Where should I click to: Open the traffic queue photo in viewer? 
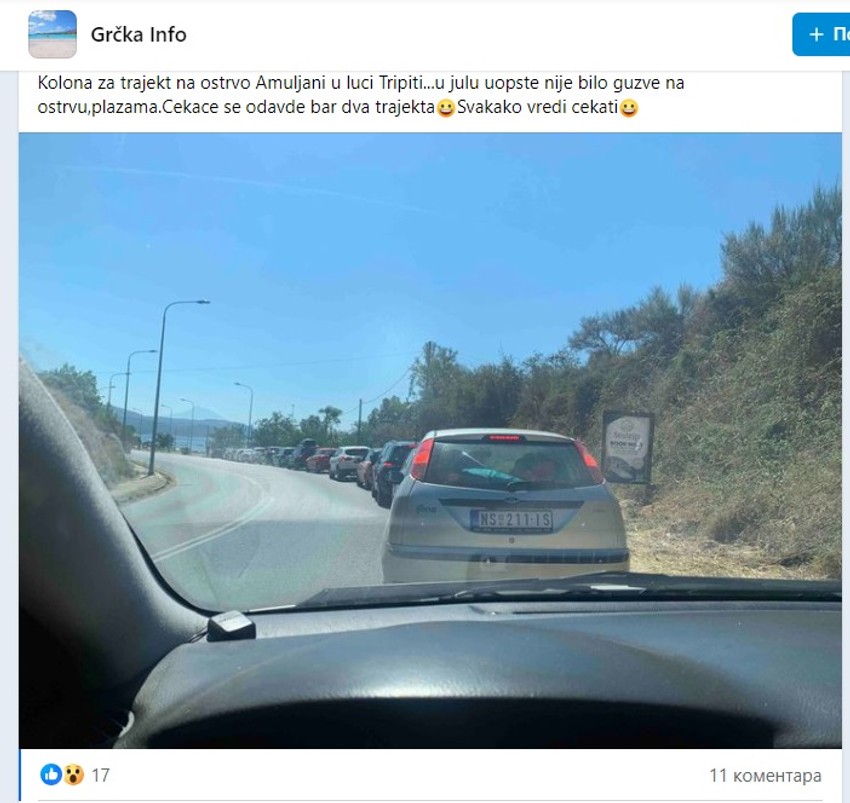click(430, 440)
